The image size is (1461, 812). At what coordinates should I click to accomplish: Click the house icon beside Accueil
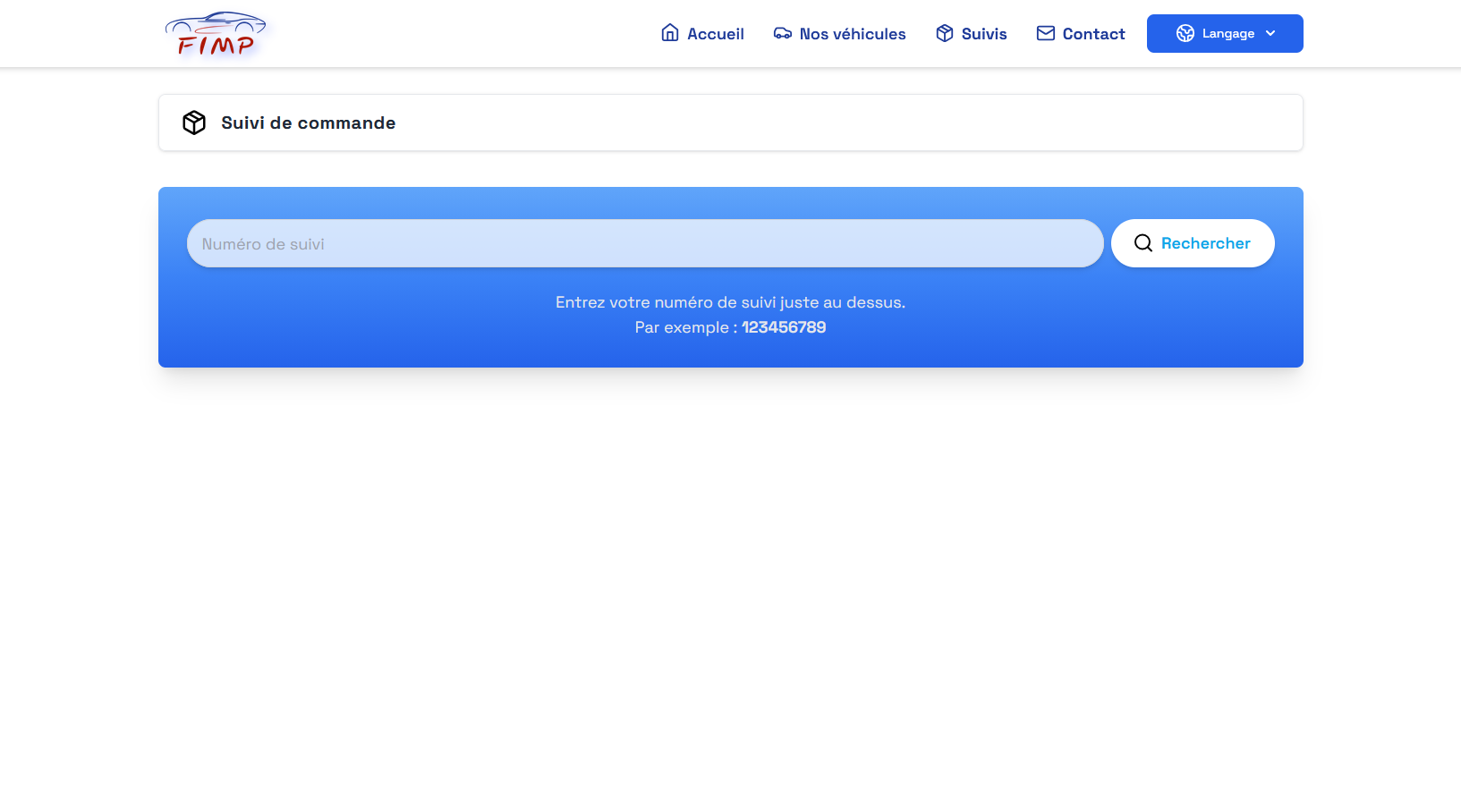click(x=669, y=33)
